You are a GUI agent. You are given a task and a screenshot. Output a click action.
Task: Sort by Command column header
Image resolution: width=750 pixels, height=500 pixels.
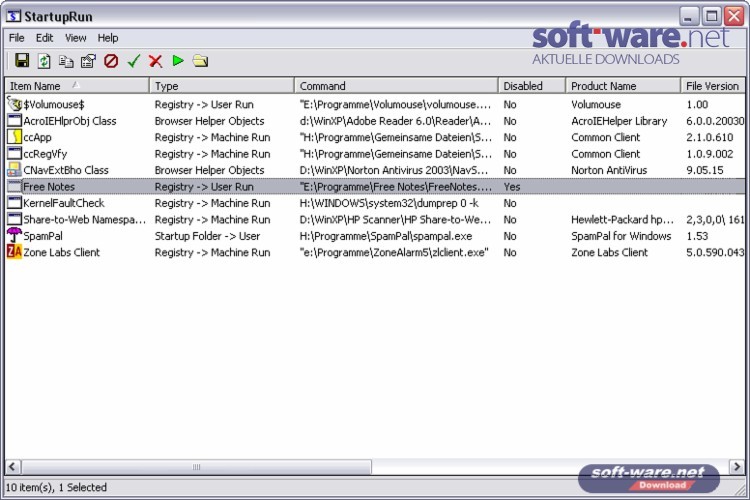(396, 86)
